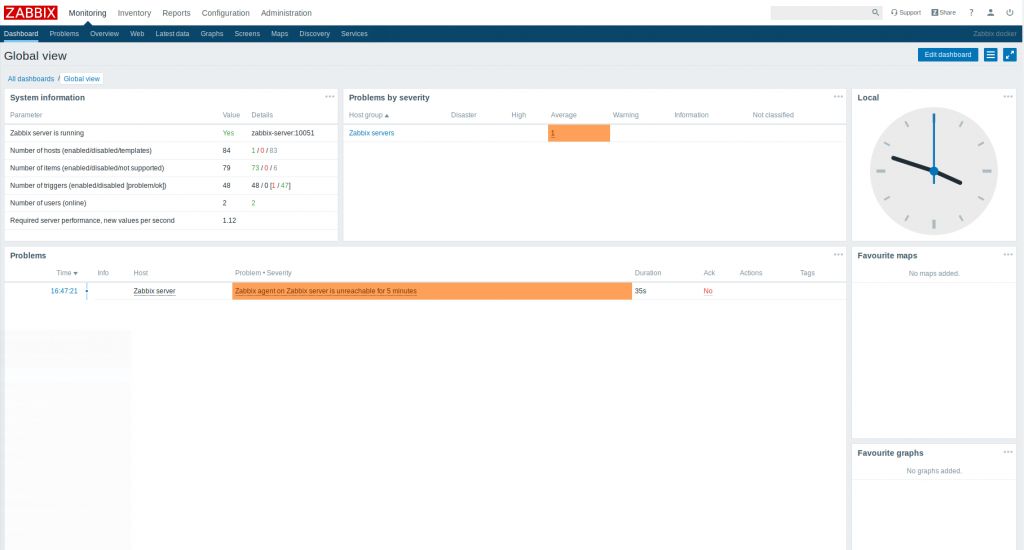
Task: Sort by the Host group column header
Action: click(x=368, y=115)
